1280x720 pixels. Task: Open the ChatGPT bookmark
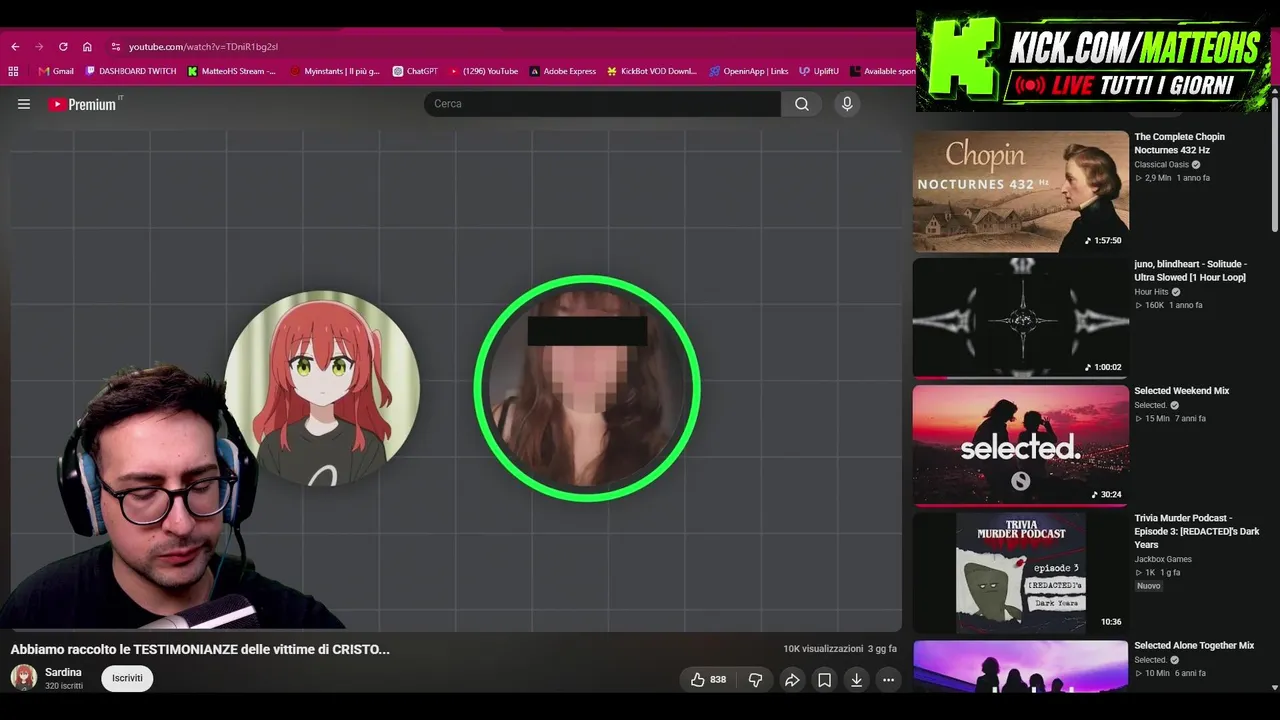click(x=415, y=71)
